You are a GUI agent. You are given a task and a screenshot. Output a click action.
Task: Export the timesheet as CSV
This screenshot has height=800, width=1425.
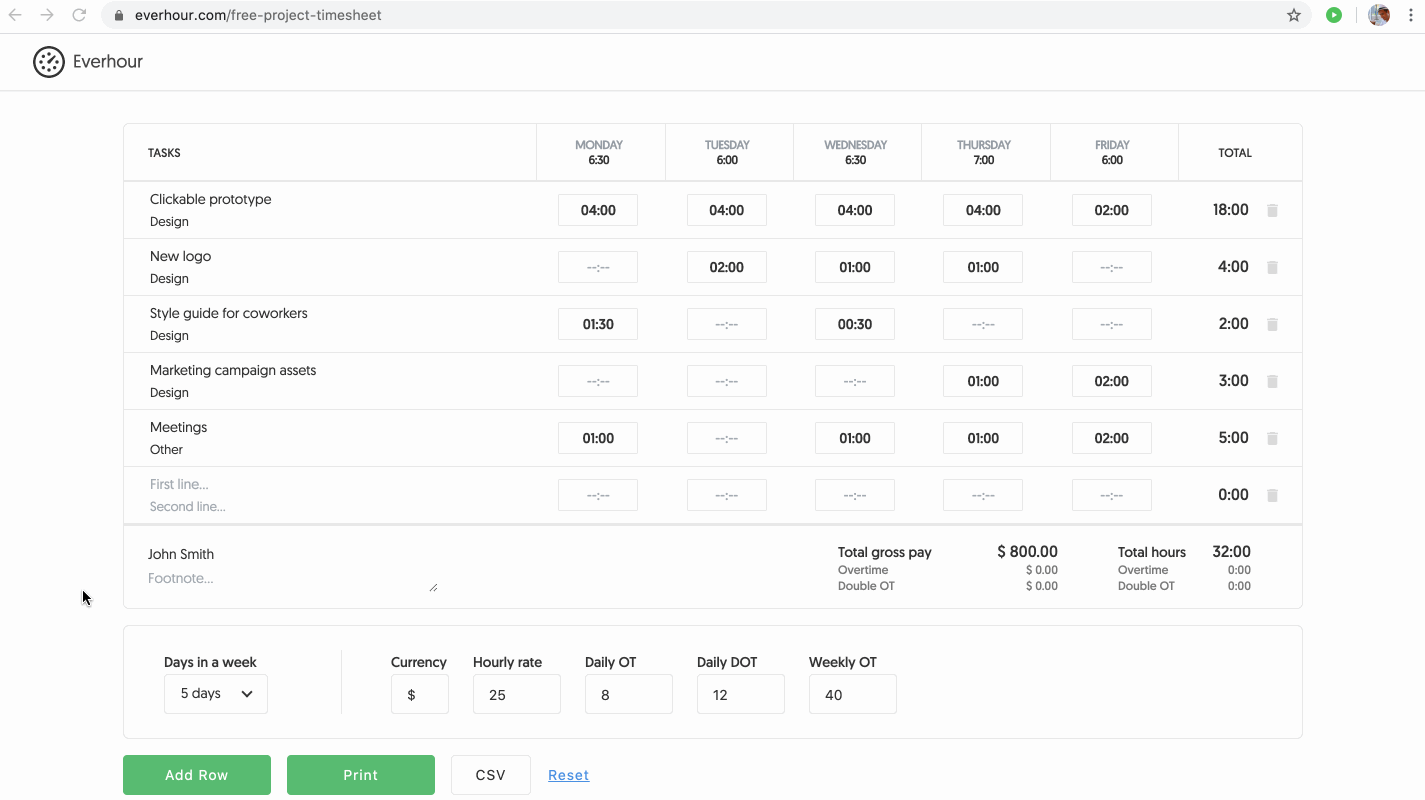tap(490, 774)
